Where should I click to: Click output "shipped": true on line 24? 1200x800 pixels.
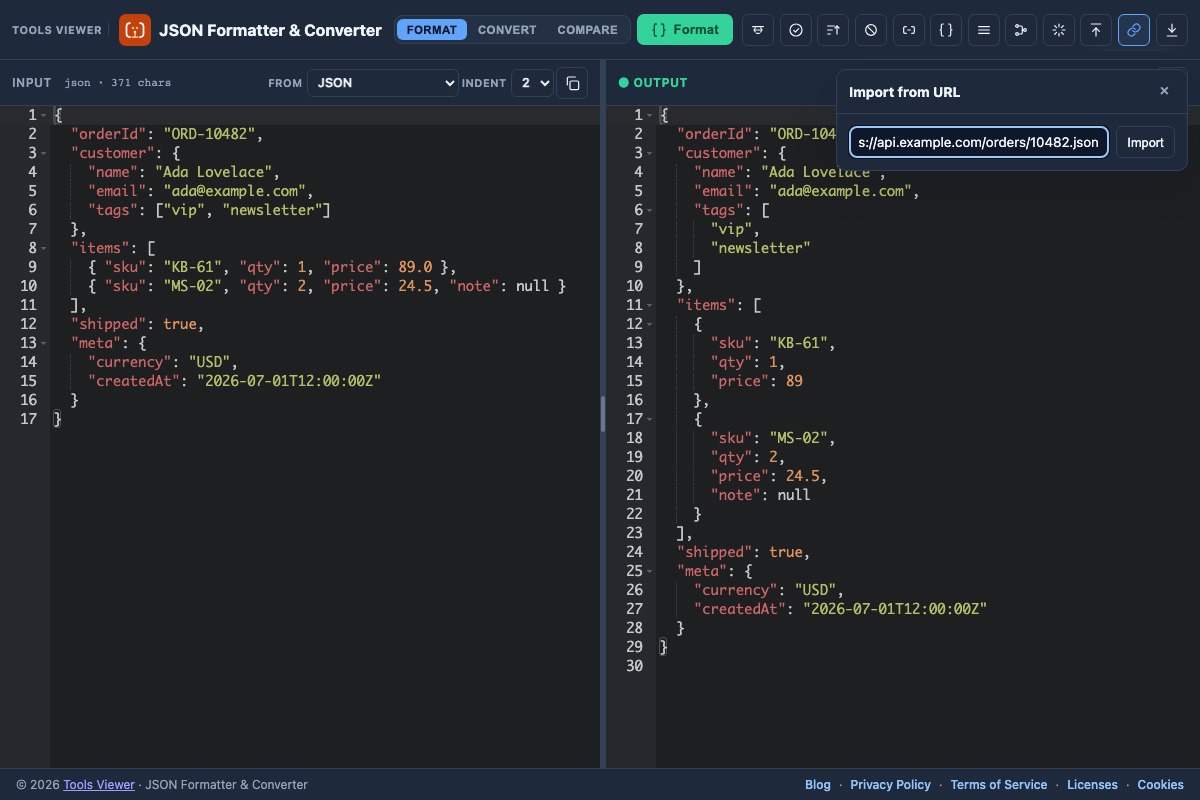(x=743, y=552)
